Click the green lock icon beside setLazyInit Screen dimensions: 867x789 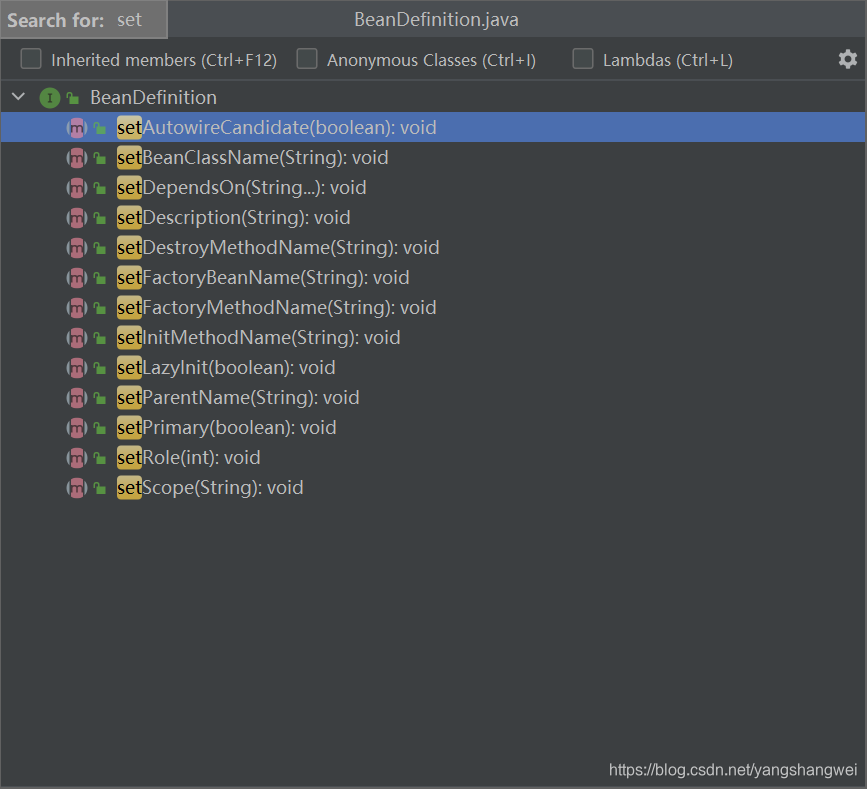100,368
